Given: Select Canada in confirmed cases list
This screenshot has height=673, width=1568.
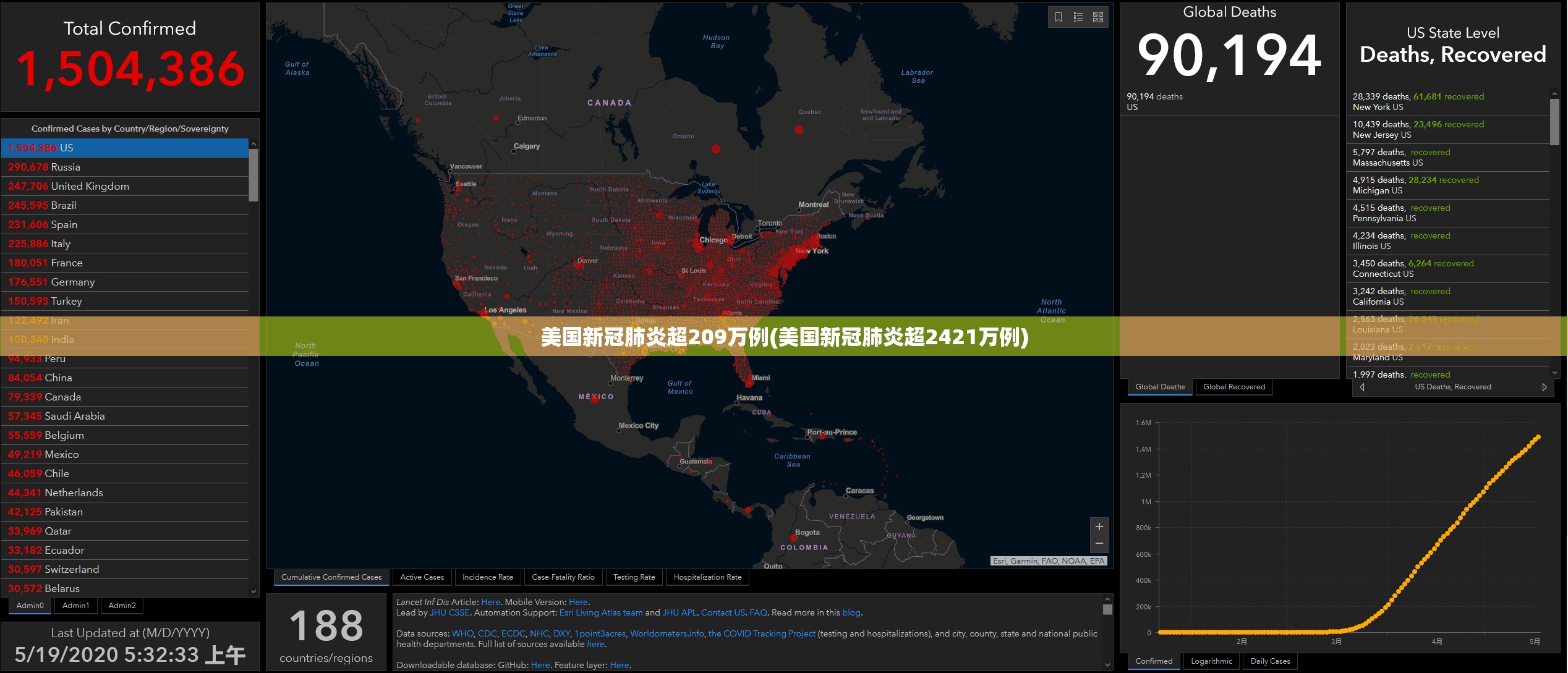Looking at the screenshot, I should point(125,397).
